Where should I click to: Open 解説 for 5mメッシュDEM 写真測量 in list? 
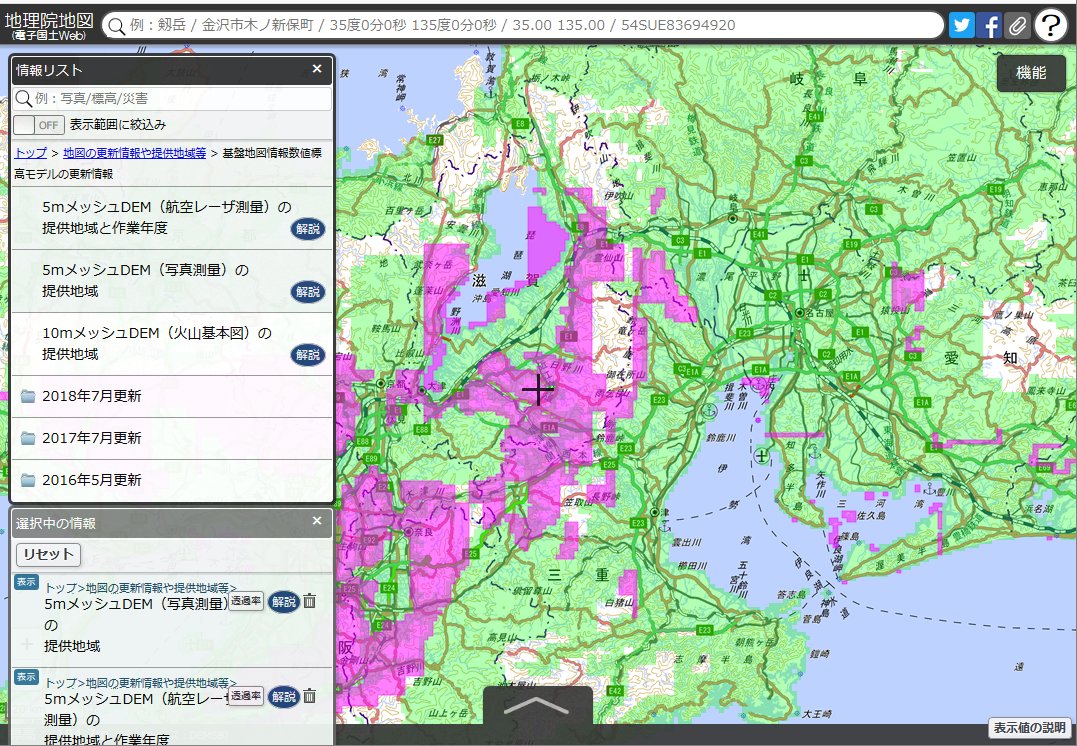click(308, 292)
